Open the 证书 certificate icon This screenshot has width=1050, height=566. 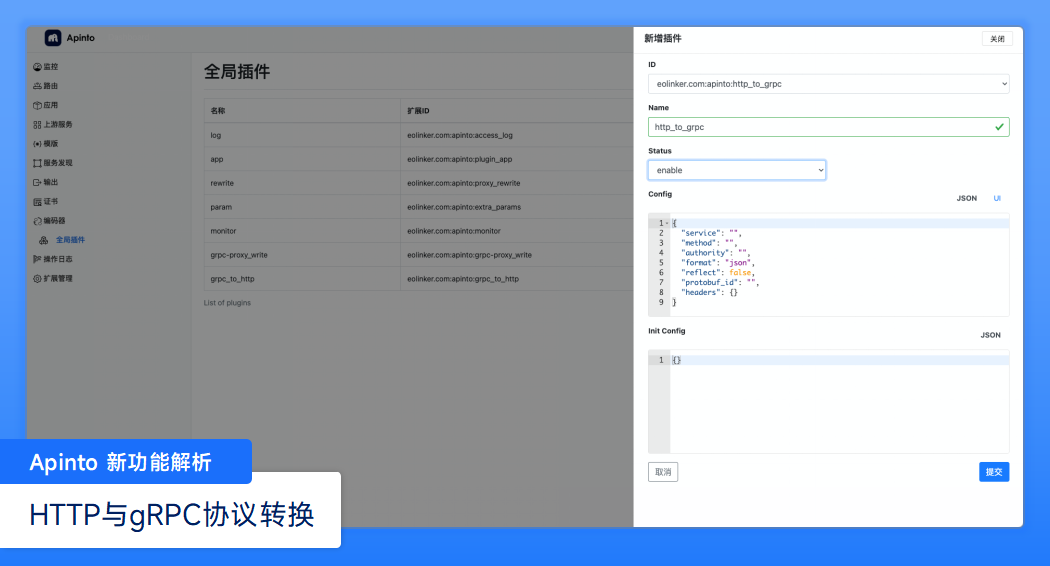pyautogui.click(x=38, y=202)
